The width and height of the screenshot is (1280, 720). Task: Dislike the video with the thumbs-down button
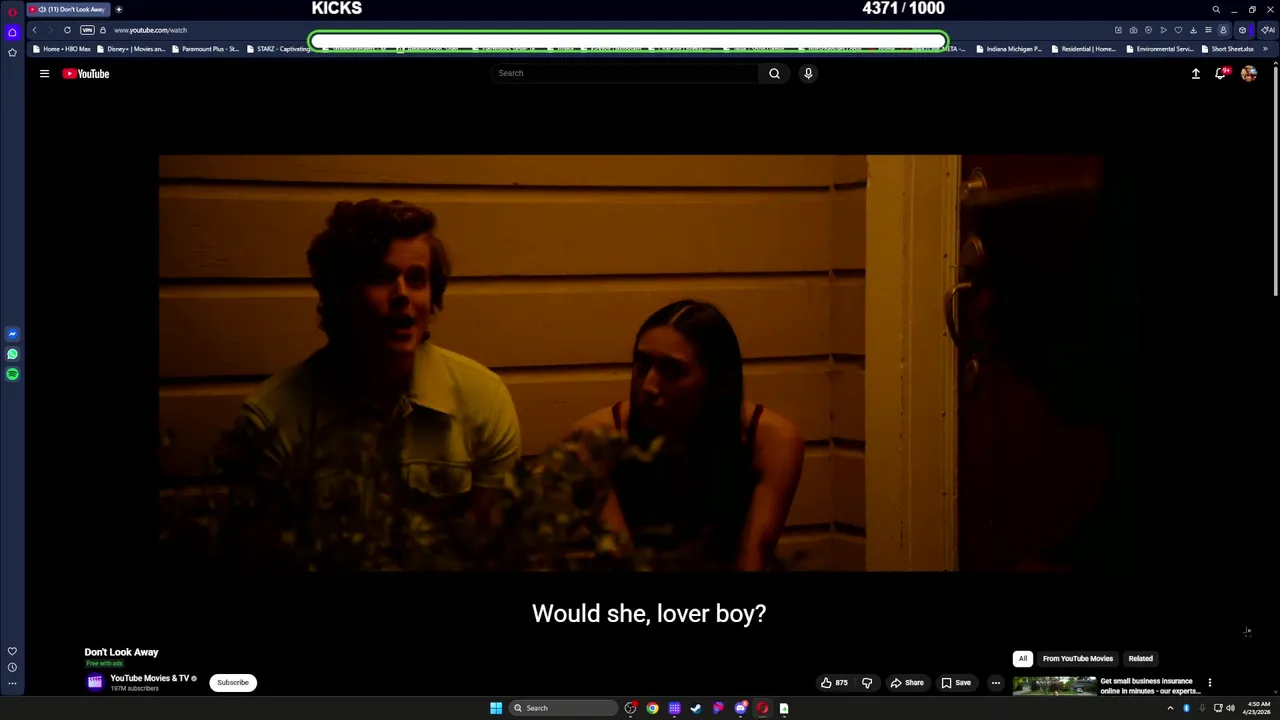tap(867, 683)
